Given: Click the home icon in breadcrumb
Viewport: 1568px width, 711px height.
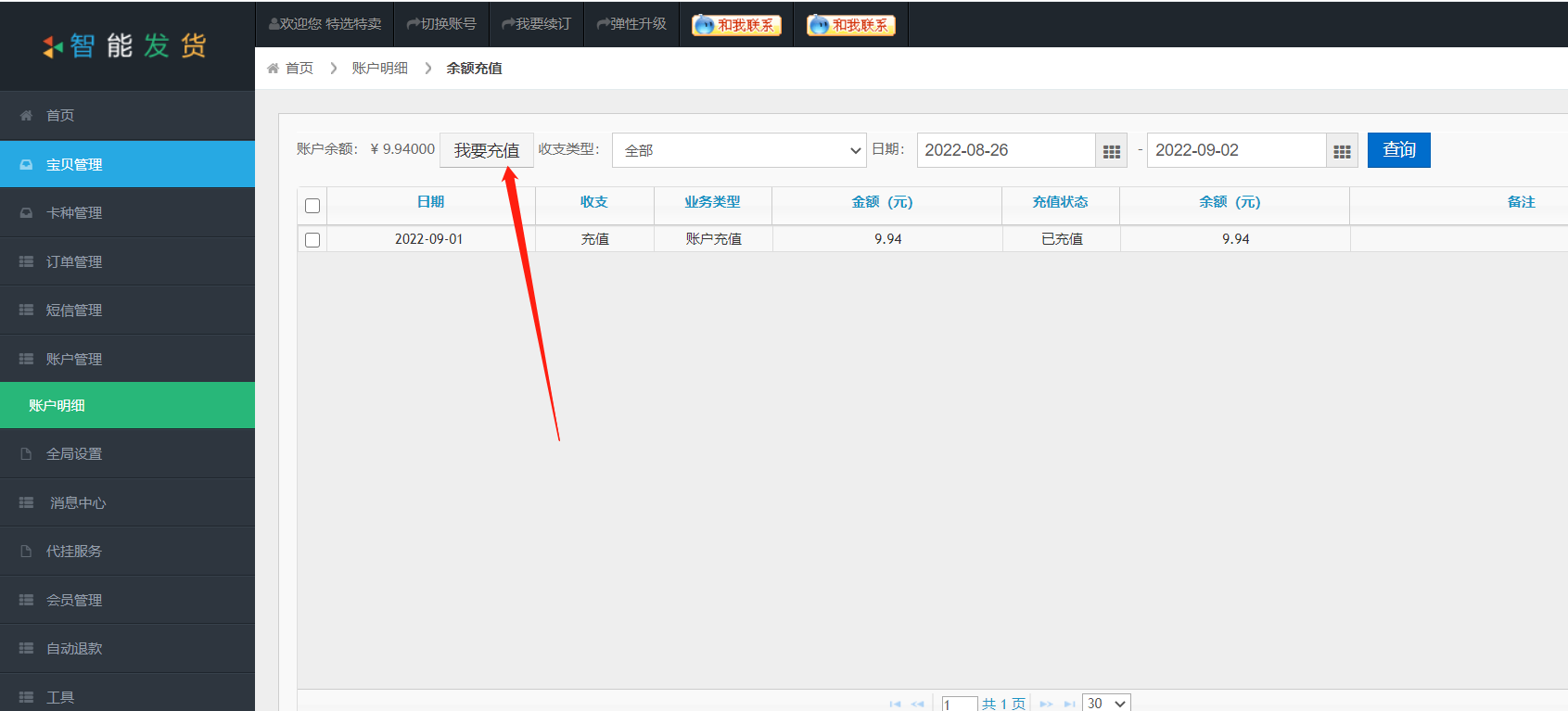Looking at the screenshot, I should tap(273, 69).
